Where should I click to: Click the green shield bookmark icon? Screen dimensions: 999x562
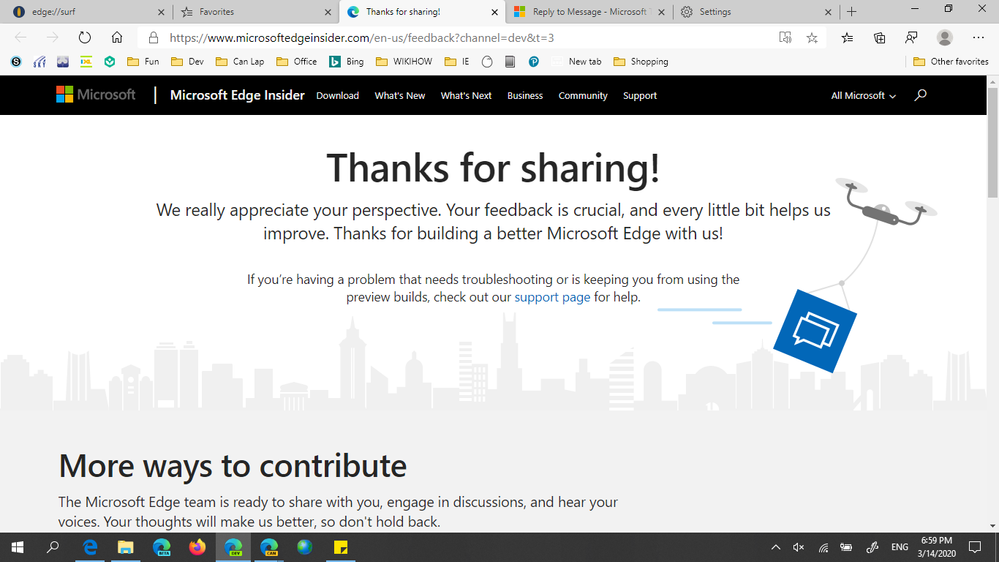point(110,62)
